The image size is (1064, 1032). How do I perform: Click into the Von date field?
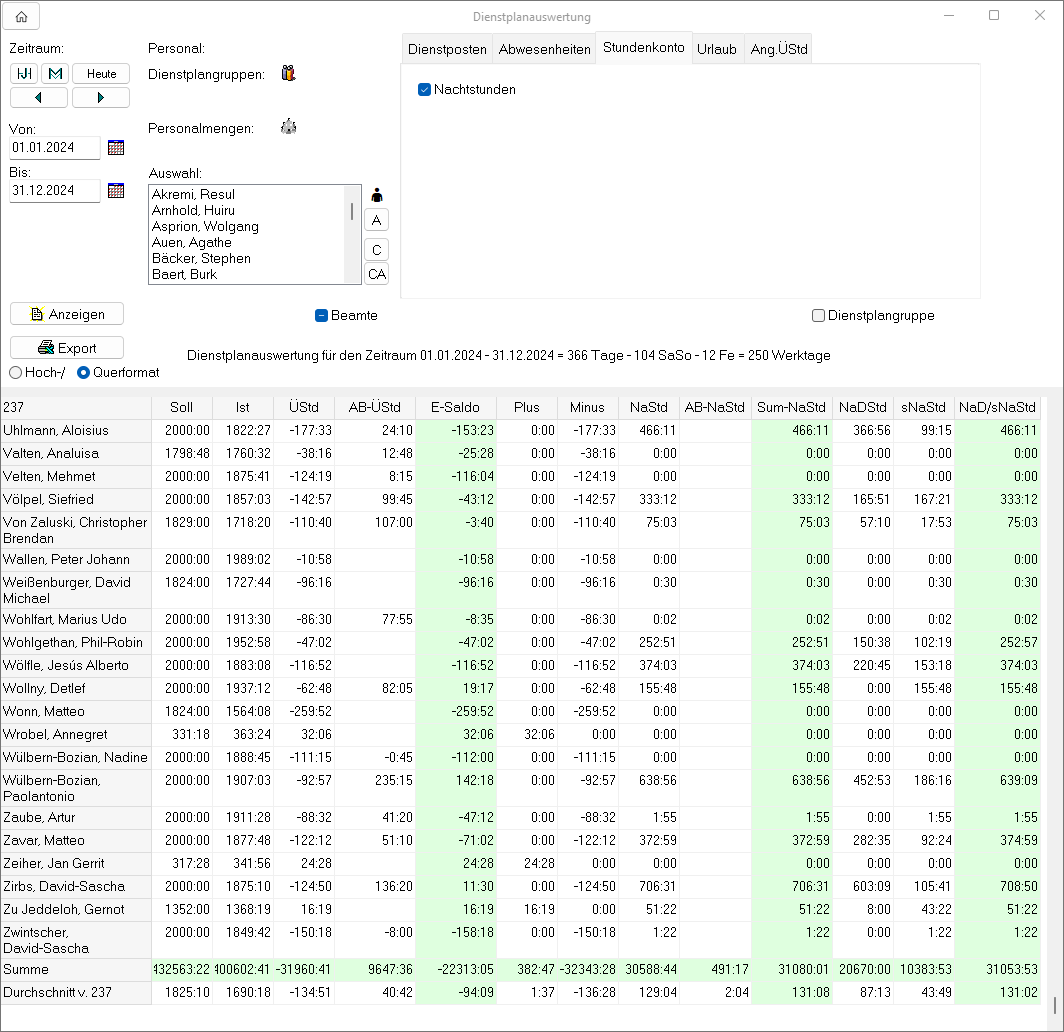click(x=55, y=148)
